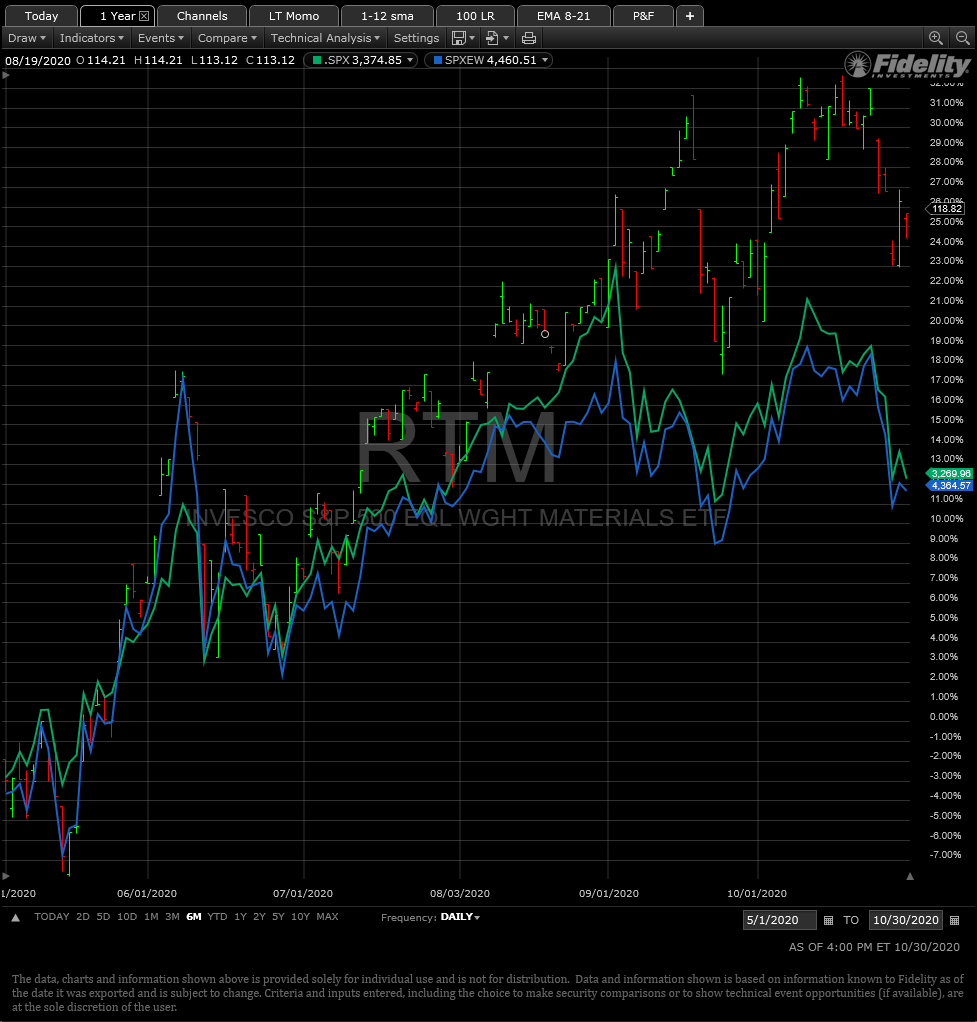This screenshot has width=977, height=1022.
Task: Click the green .SPX color swatch
Action: point(317,59)
